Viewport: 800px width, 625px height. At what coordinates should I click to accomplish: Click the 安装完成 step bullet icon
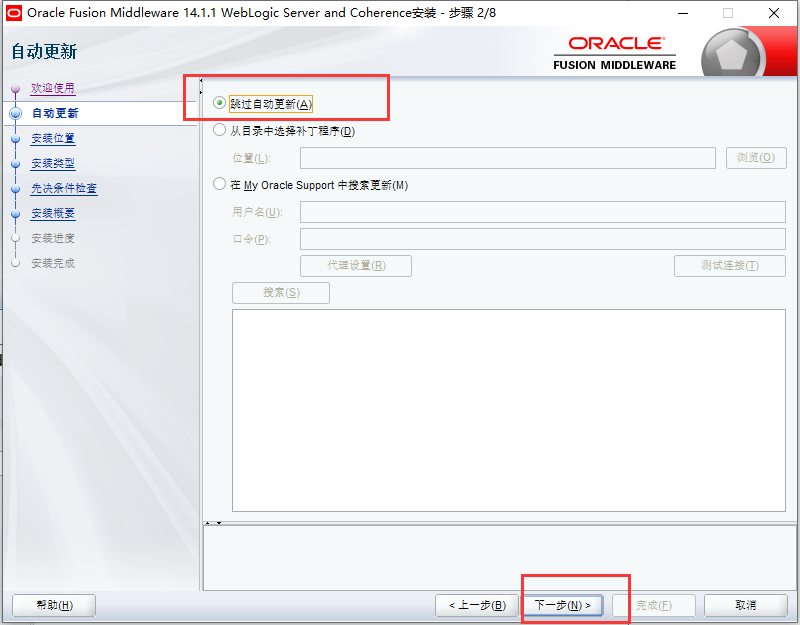(x=15, y=263)
